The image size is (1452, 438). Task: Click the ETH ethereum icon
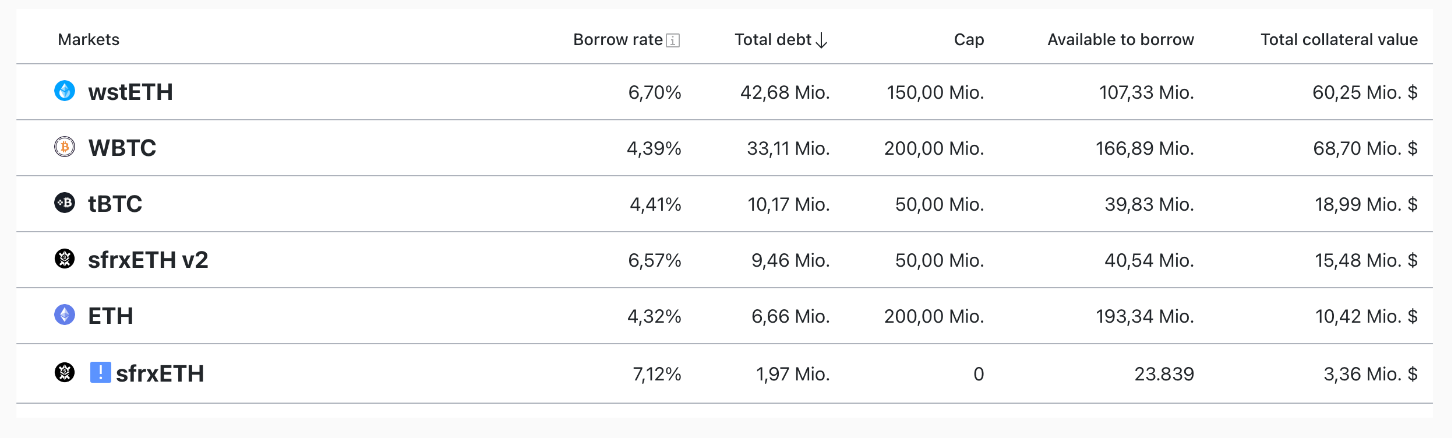[65, 315]
